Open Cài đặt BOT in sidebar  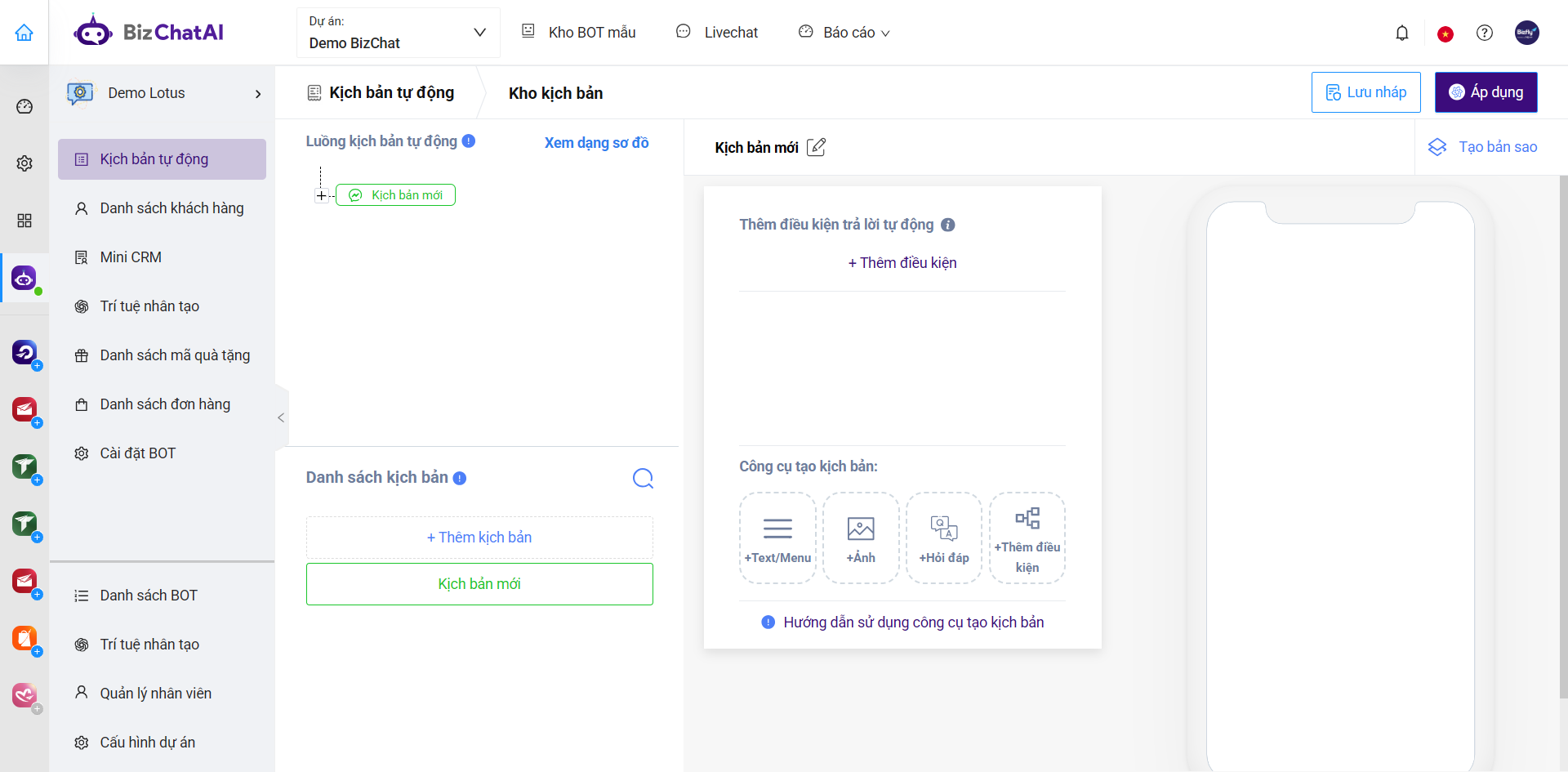pos(162,453)
